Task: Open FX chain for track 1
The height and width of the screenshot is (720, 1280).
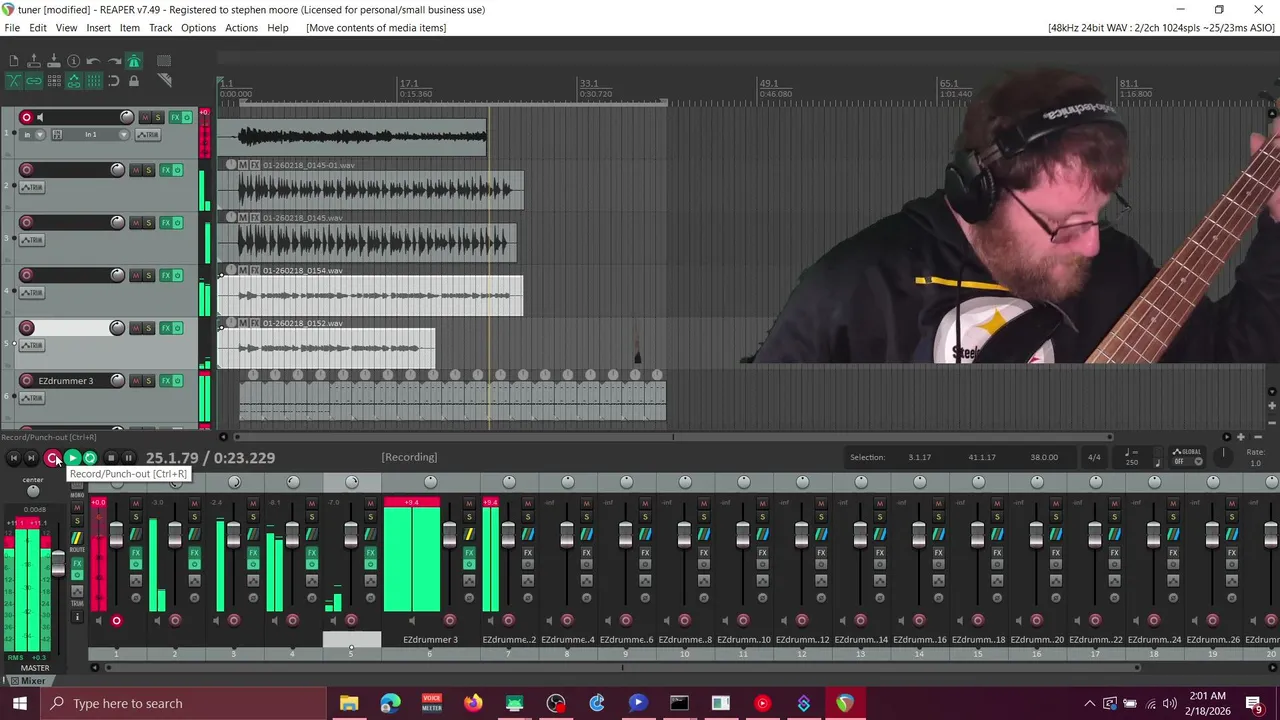Action: click(x=175, y=117)
